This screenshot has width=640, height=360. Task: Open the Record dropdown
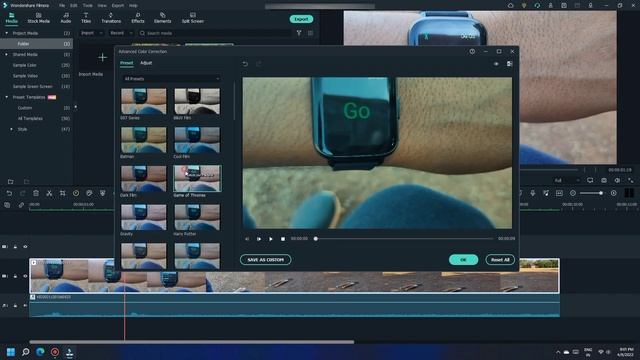(121, 33)
